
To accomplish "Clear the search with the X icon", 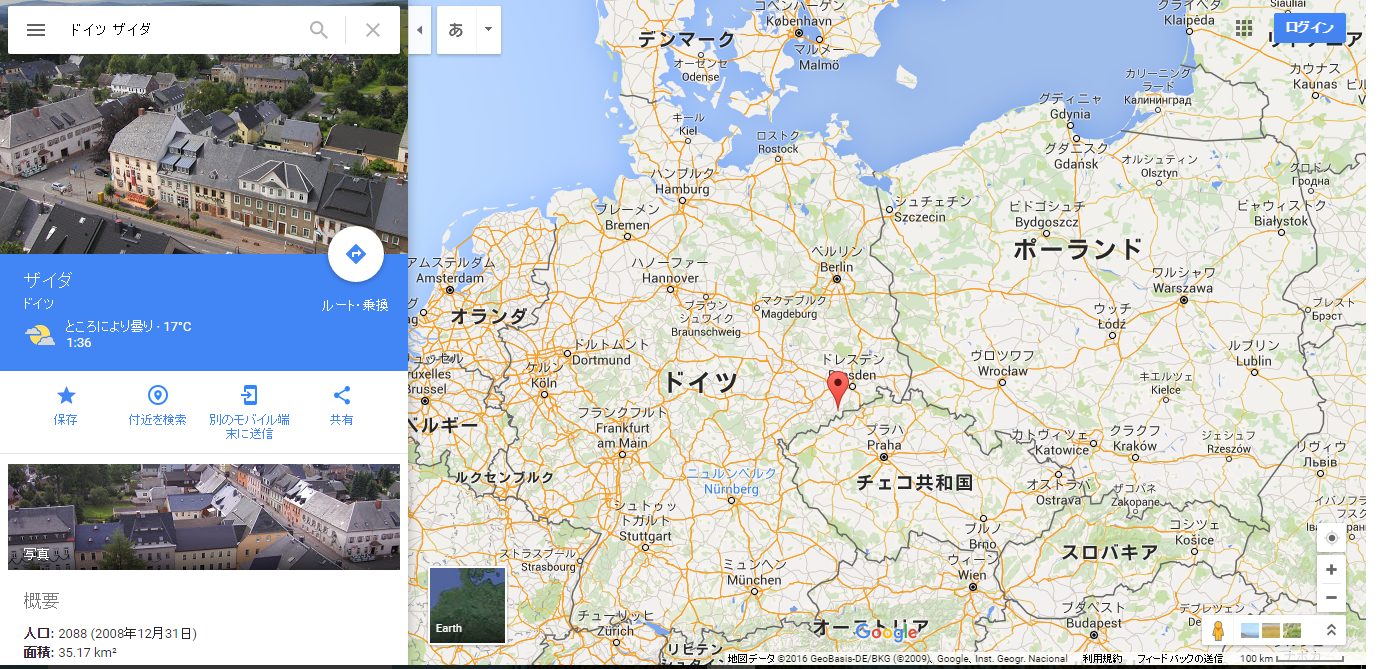I will pos(373,30).
